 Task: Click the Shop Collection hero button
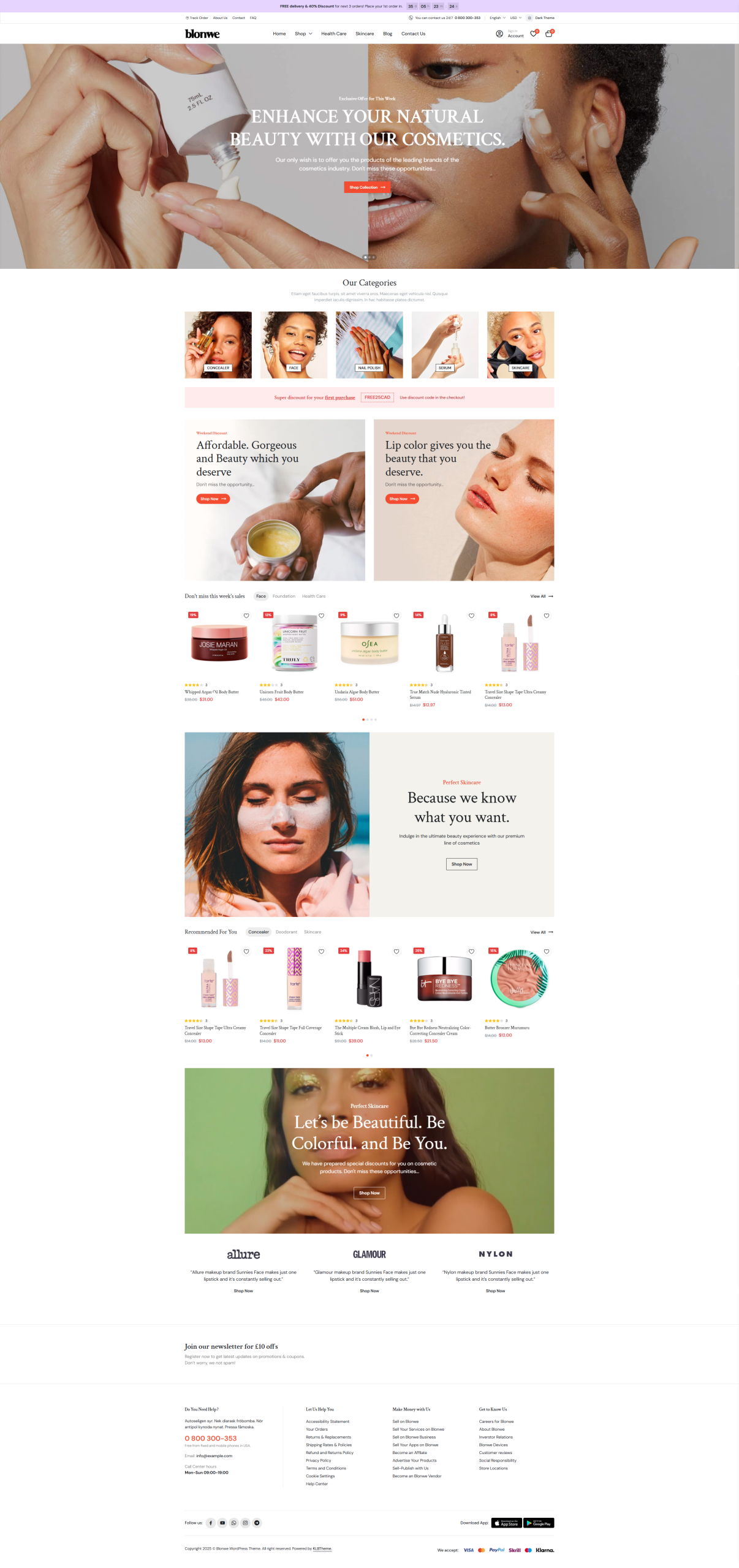coord(367,187)
